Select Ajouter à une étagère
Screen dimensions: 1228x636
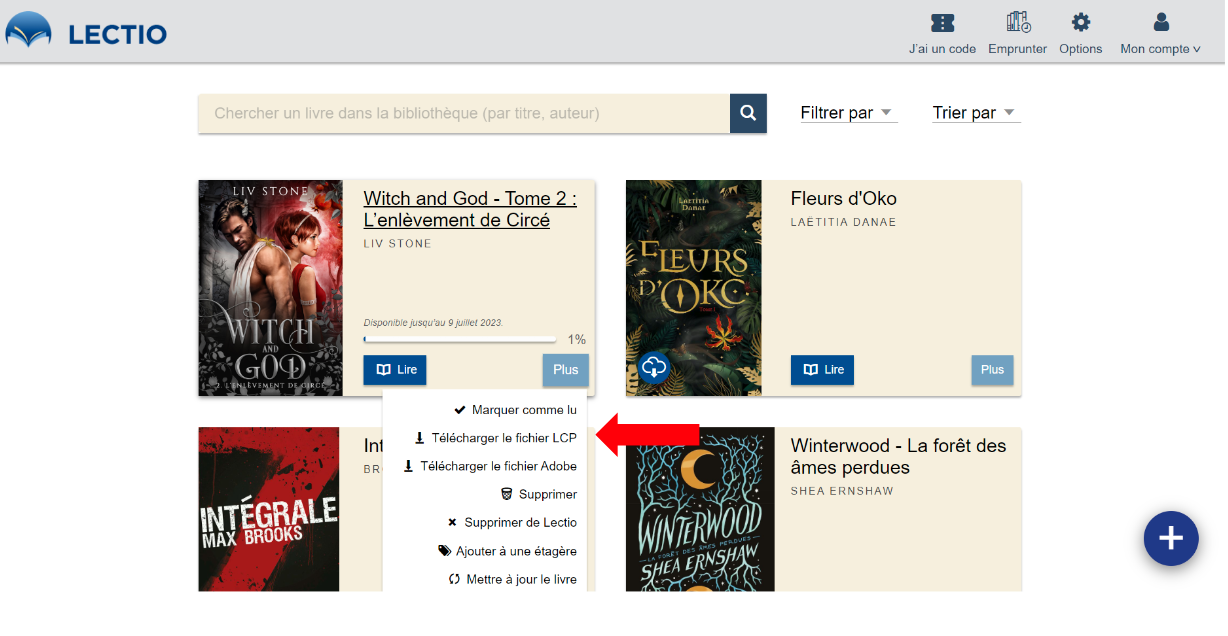507,551
